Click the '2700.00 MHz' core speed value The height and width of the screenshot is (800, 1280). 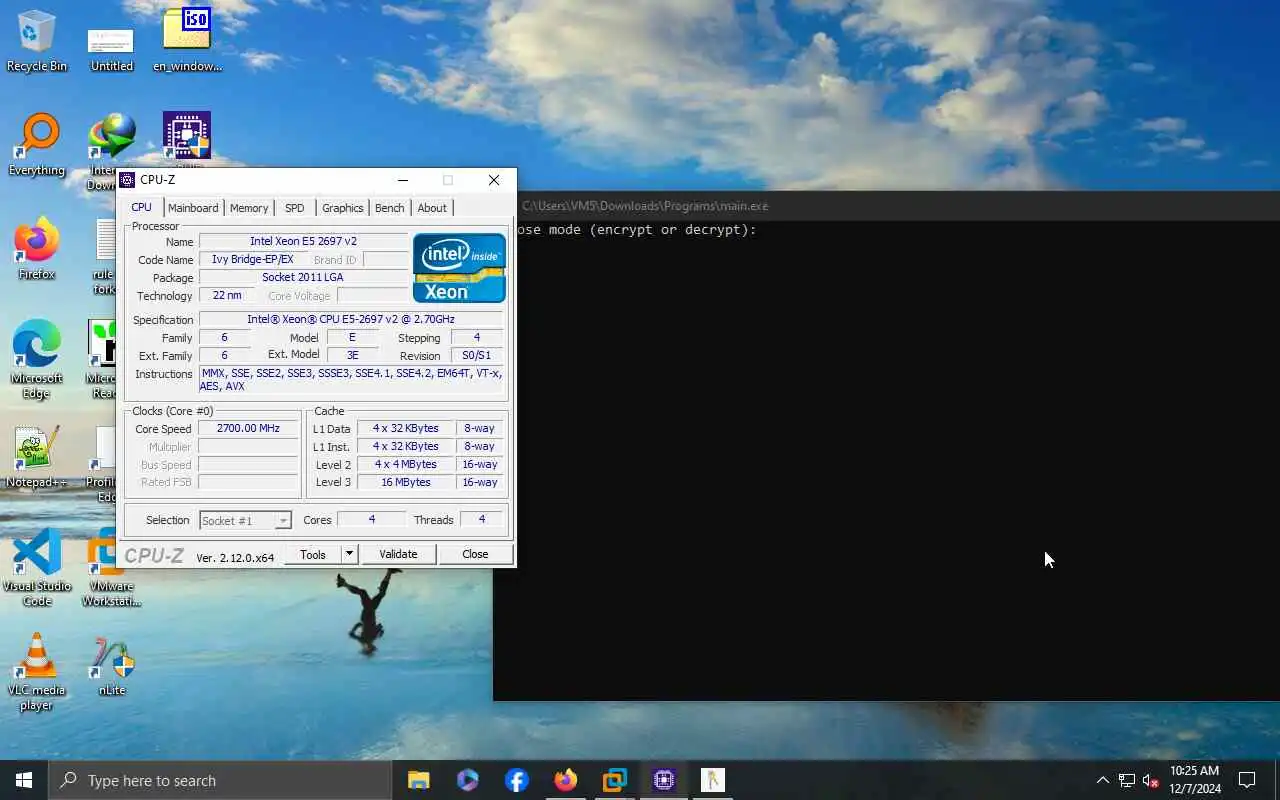[x=248, y=428]
